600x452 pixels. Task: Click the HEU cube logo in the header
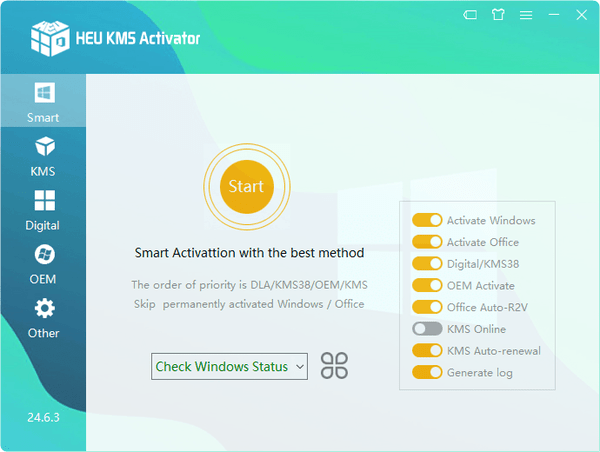(x=50, y=38)
